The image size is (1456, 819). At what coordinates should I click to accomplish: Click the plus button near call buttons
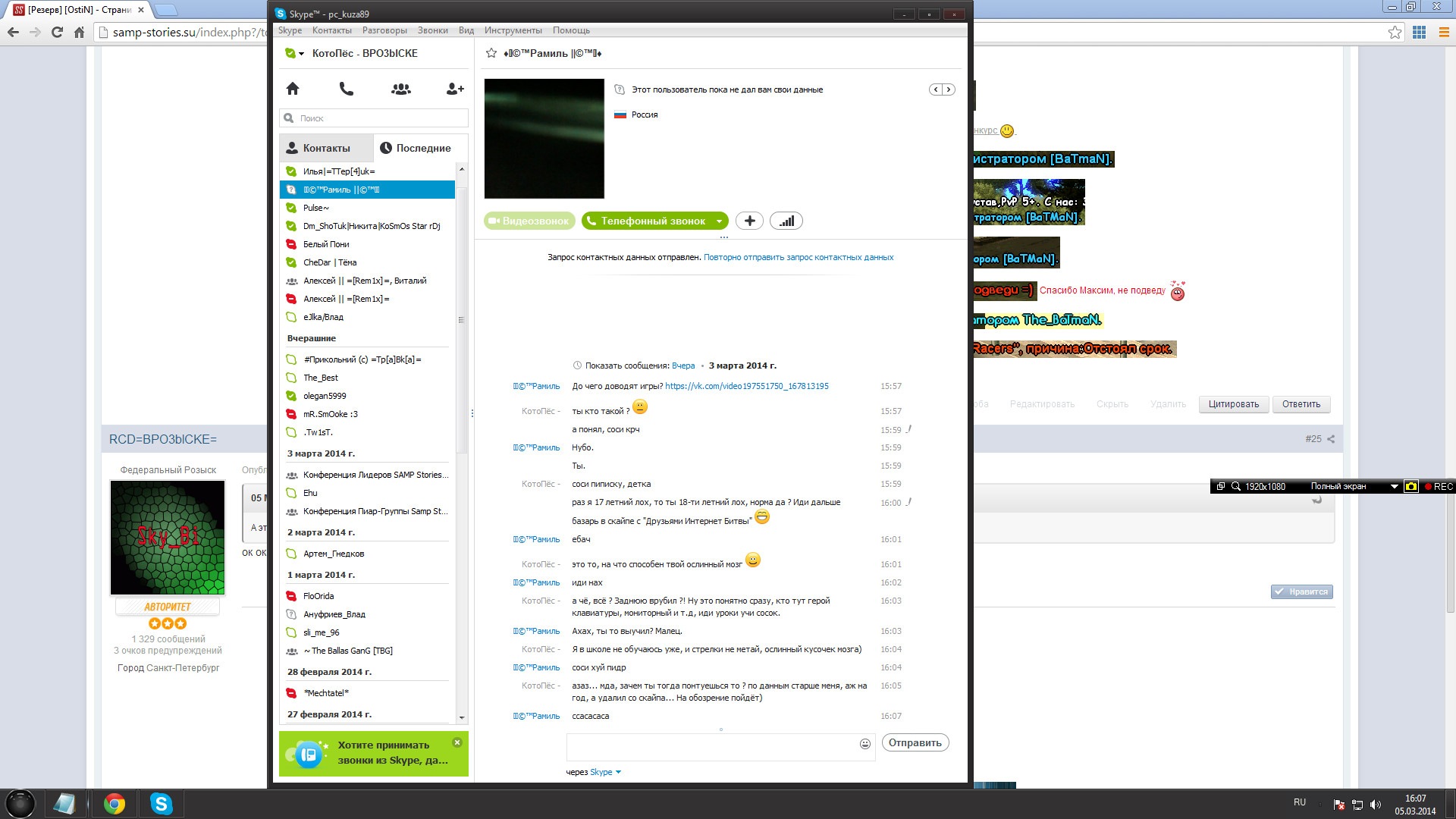coord(749,221)
